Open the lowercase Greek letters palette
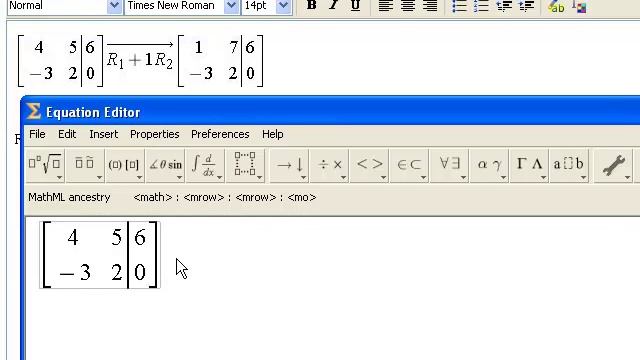This screenshot has width=640, height=360. [x=489, y=165]
